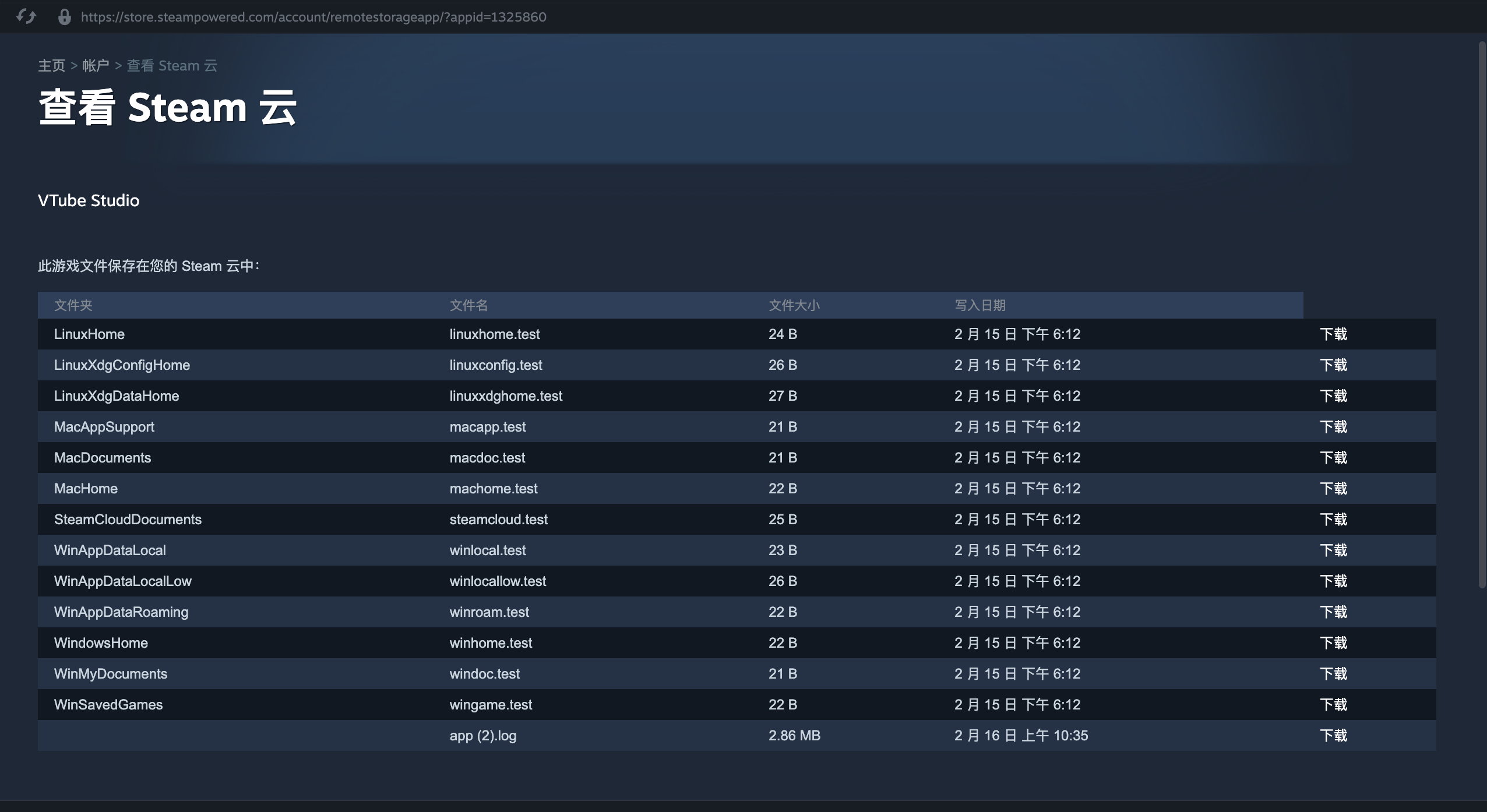Download the app (2).log file

click(x=1333, y=736)
